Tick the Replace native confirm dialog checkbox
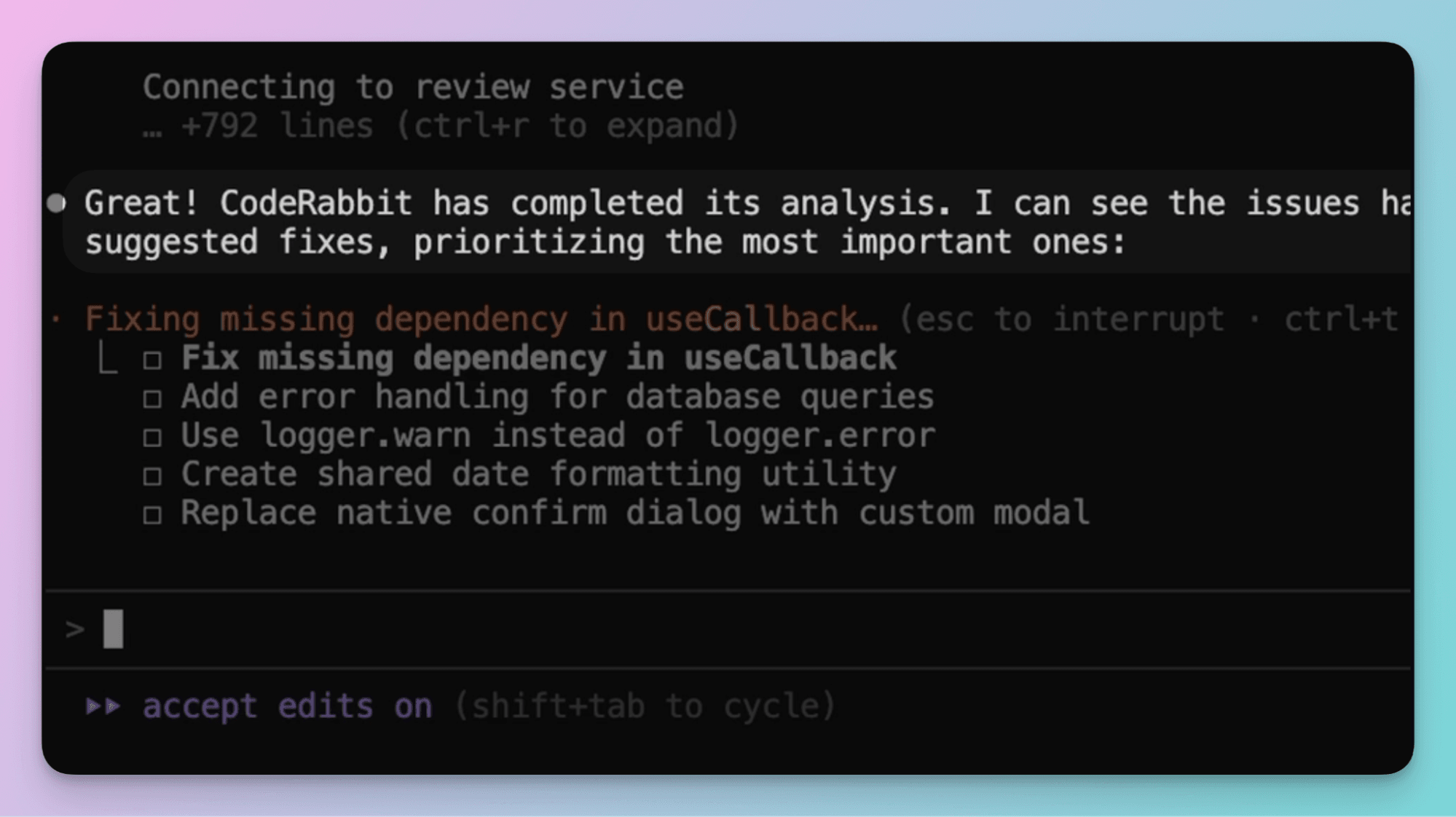 click(152, 515)
